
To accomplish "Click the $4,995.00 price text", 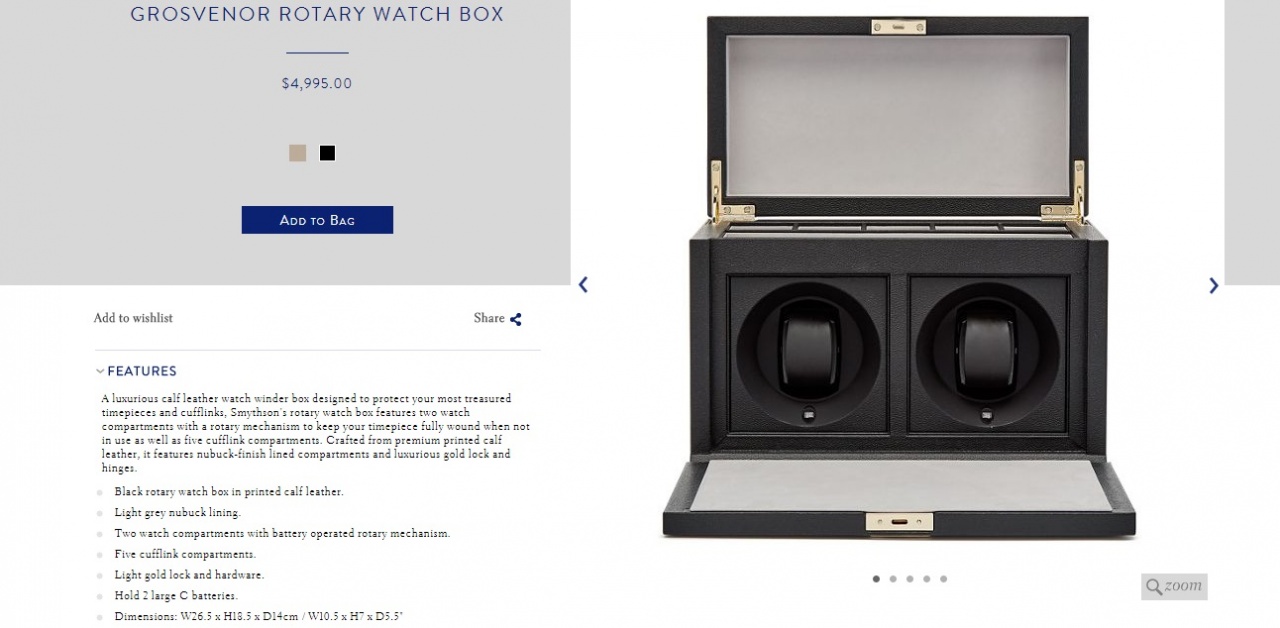I will tap(317, 84).
